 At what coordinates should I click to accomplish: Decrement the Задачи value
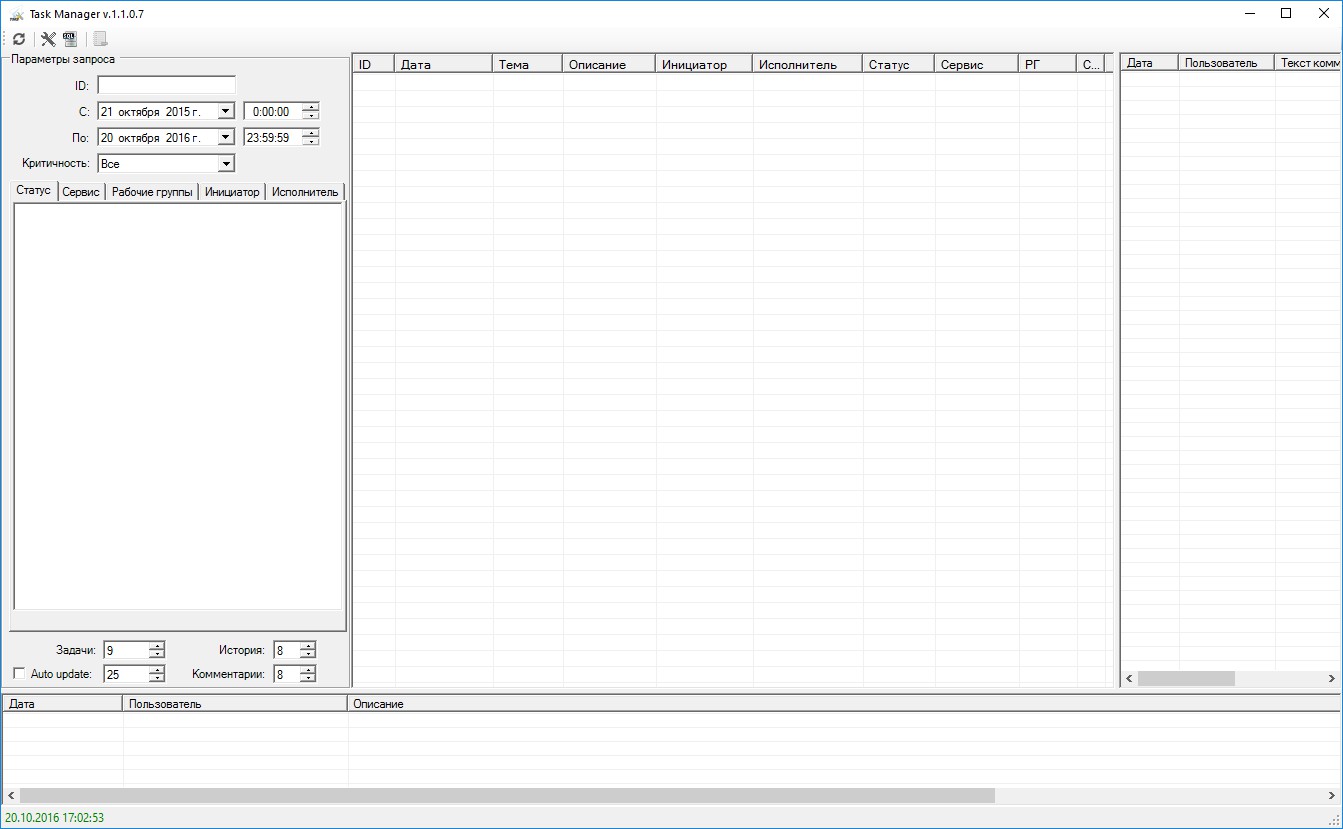[x=156, y=655]
